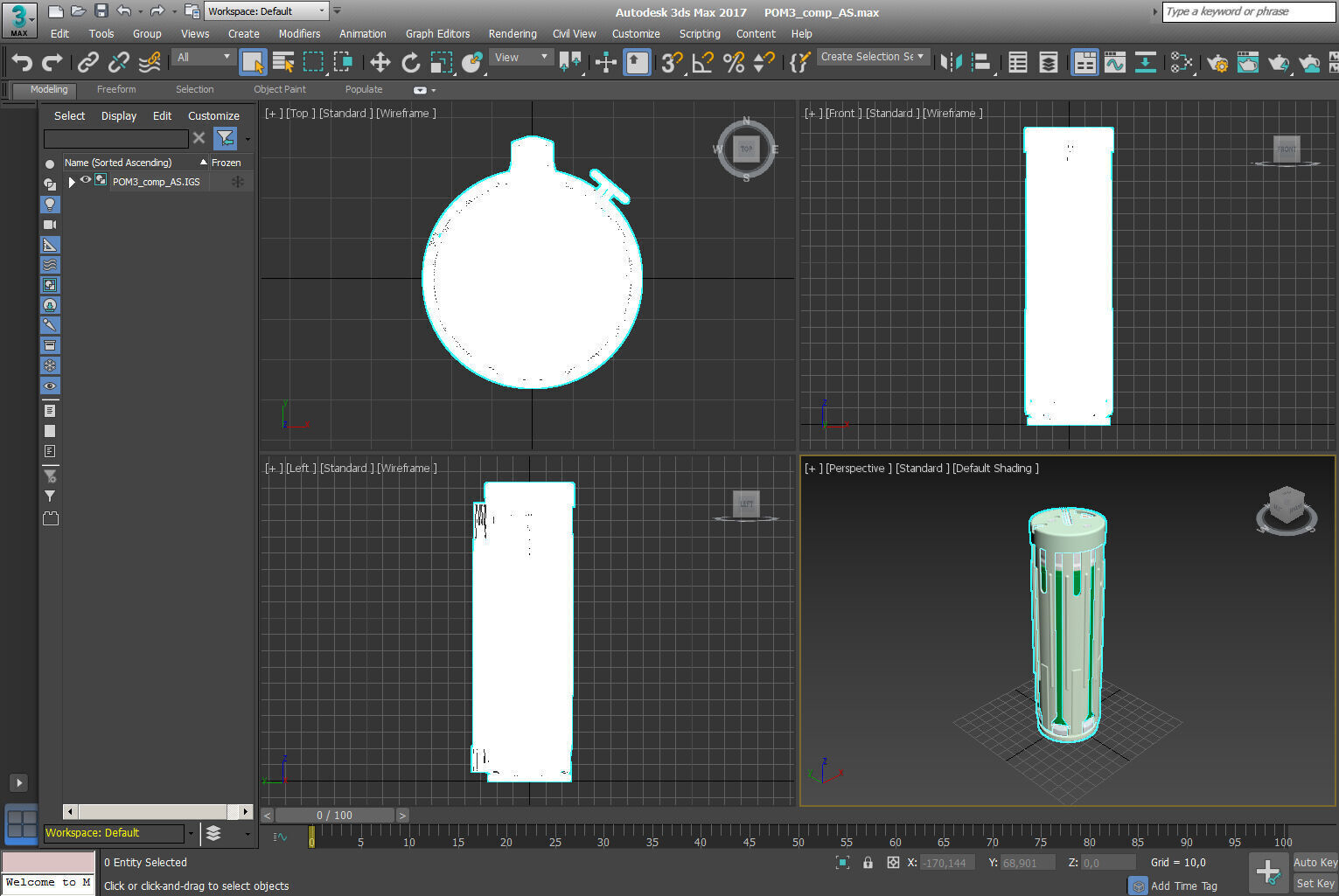Toggle 3D Snaps button
The width and height of the screenshot is (1339, 896).
click(672, 61)
